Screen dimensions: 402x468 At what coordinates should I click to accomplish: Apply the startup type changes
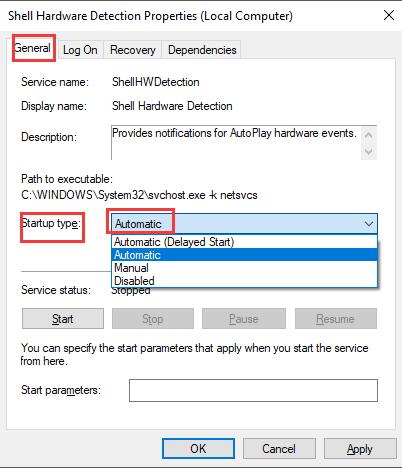pyautogui.click(x=360, y=449)
